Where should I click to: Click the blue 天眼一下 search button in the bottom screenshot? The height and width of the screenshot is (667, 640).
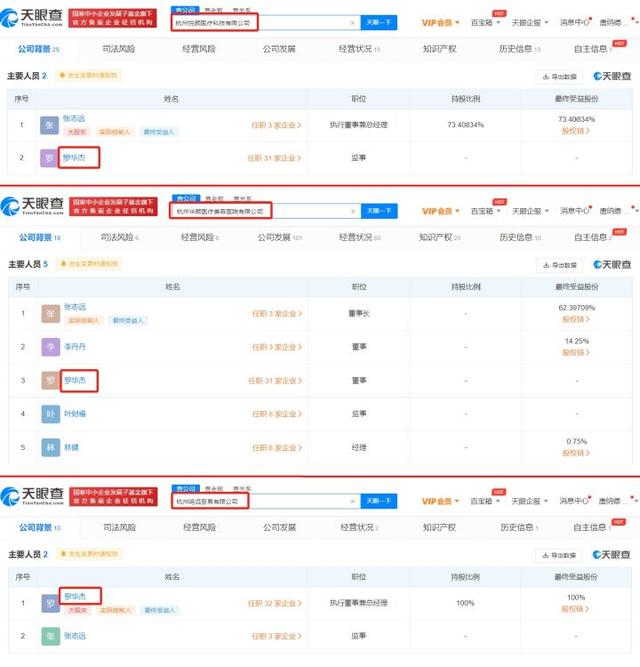379,501
